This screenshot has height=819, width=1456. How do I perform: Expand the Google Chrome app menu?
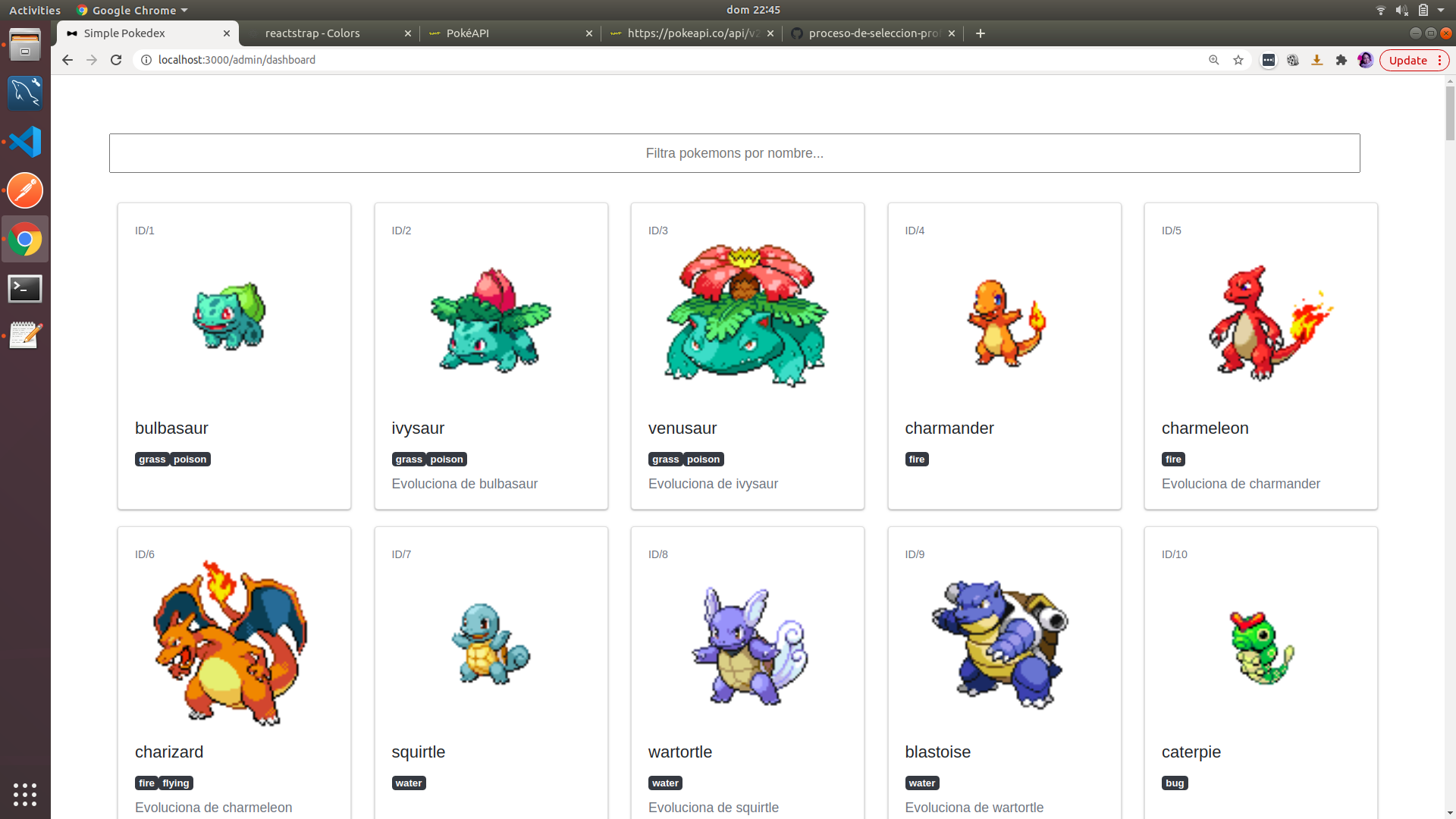(133, 10)
